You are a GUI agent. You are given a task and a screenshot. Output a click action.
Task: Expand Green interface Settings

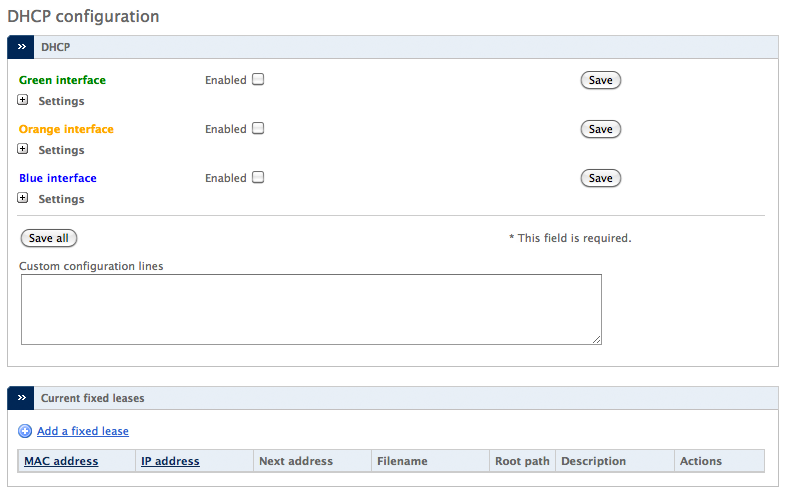(x=23, y=100)
